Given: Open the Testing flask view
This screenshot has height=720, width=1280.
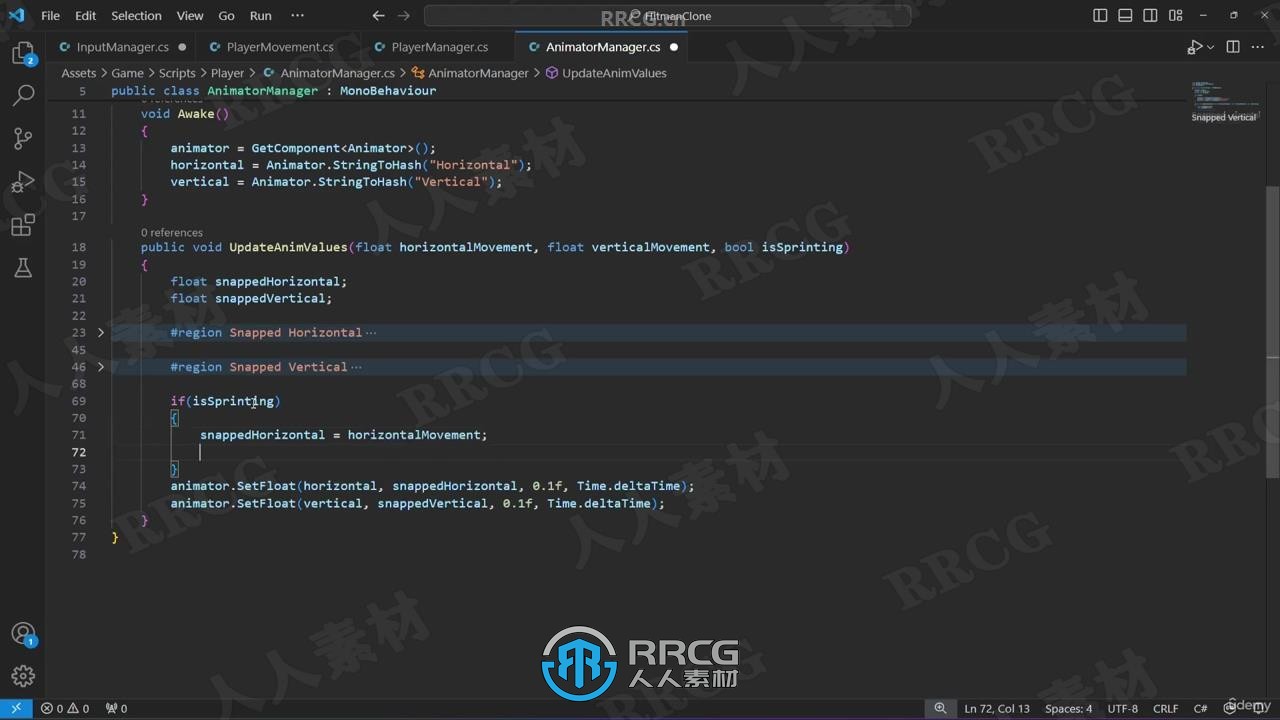Looking at the screenshot, I should (x=22, y=268).
